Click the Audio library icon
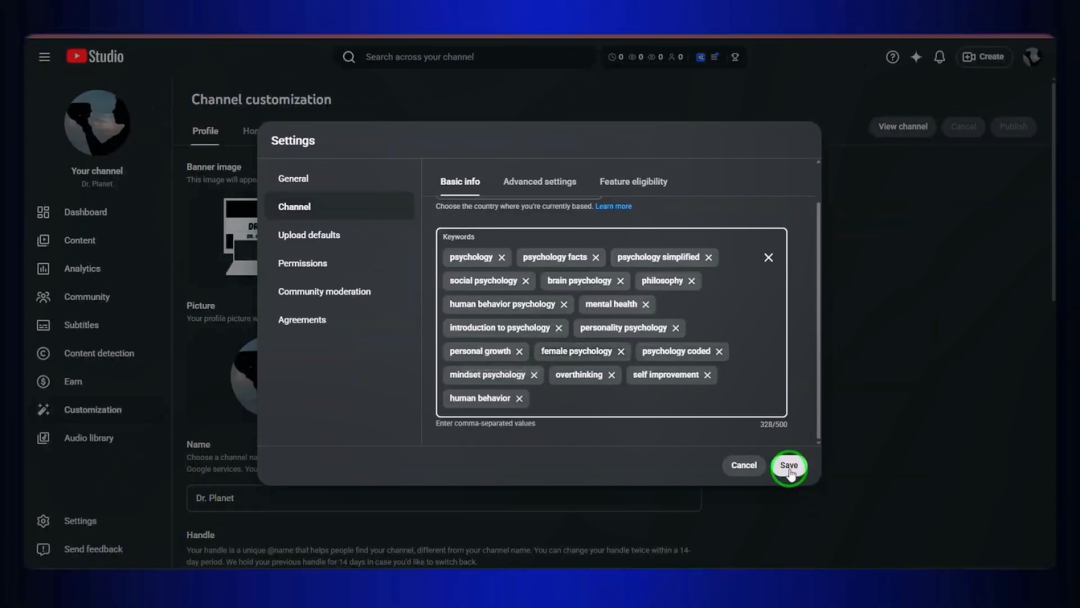The width and height of the screenshot is (1080, 608). click(43, 438)
